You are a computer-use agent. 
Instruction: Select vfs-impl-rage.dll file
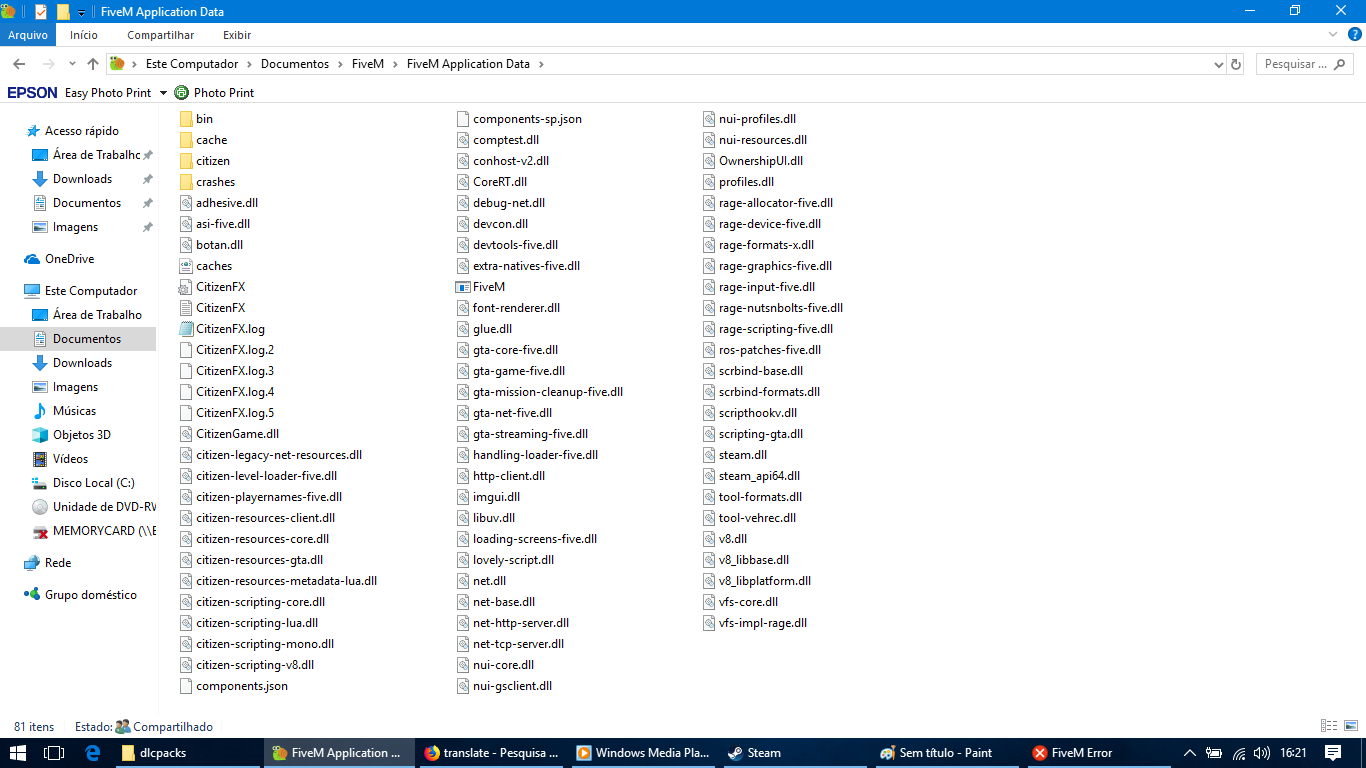click(755, 623)
